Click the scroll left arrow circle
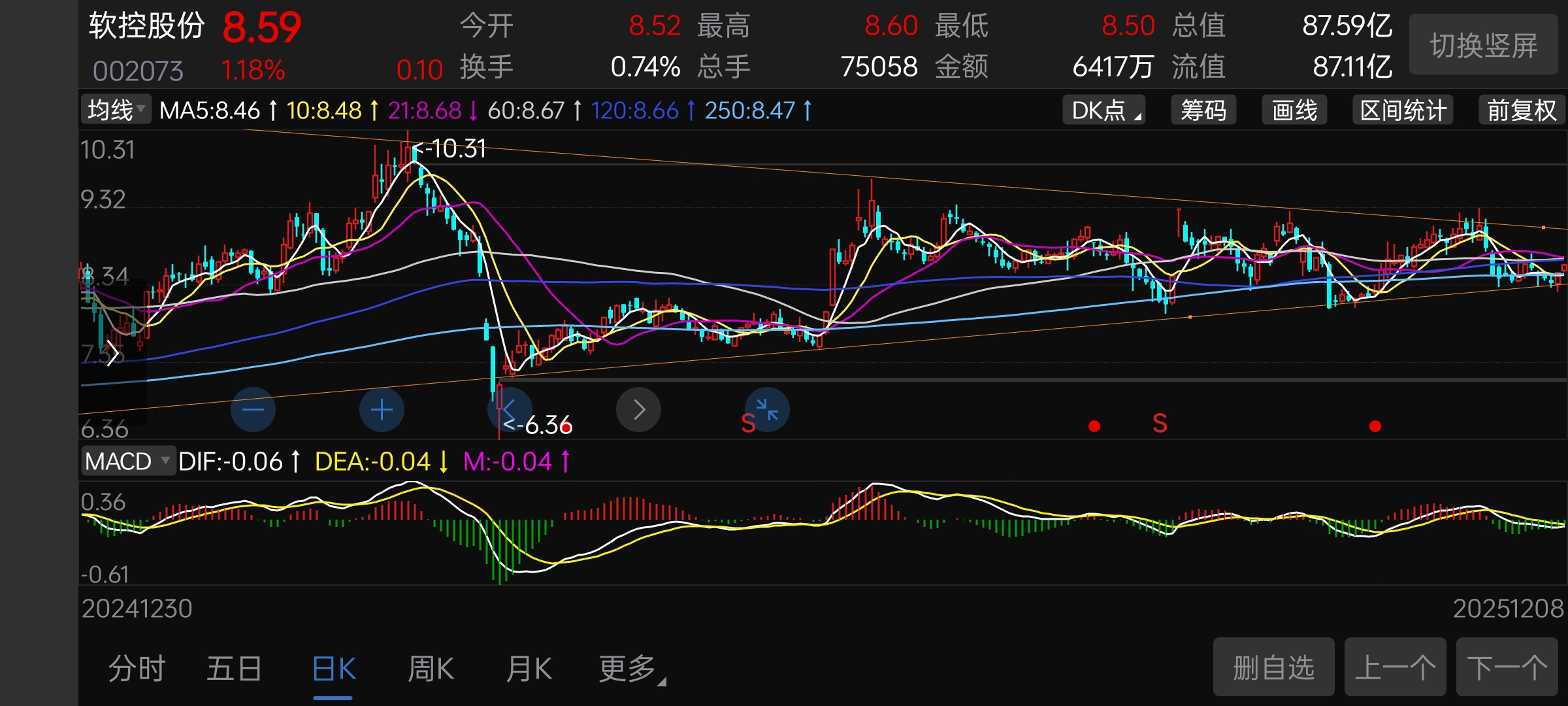 pyautogui.click(x=510, y=410)
